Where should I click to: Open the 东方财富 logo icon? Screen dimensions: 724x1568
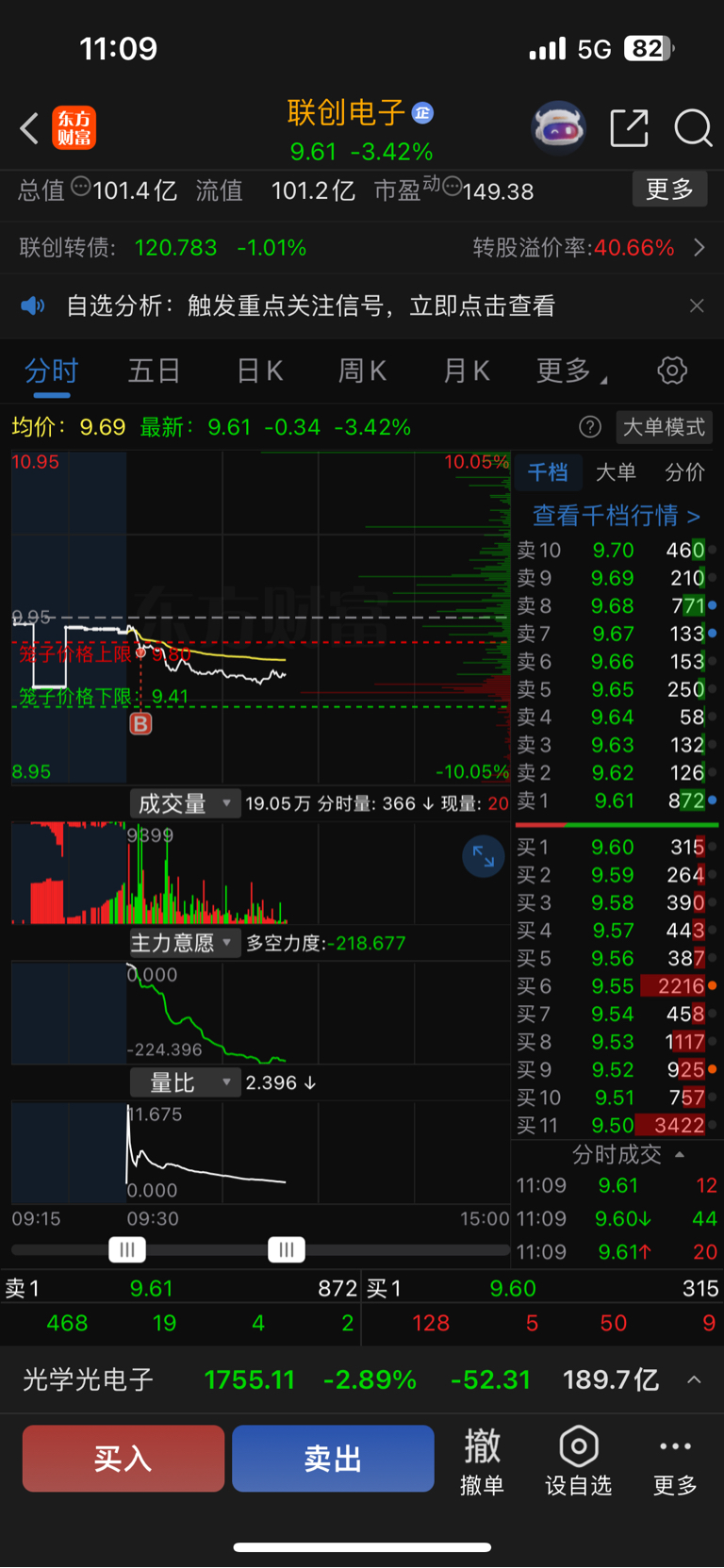pyautogui.click(x=74, y=128)
